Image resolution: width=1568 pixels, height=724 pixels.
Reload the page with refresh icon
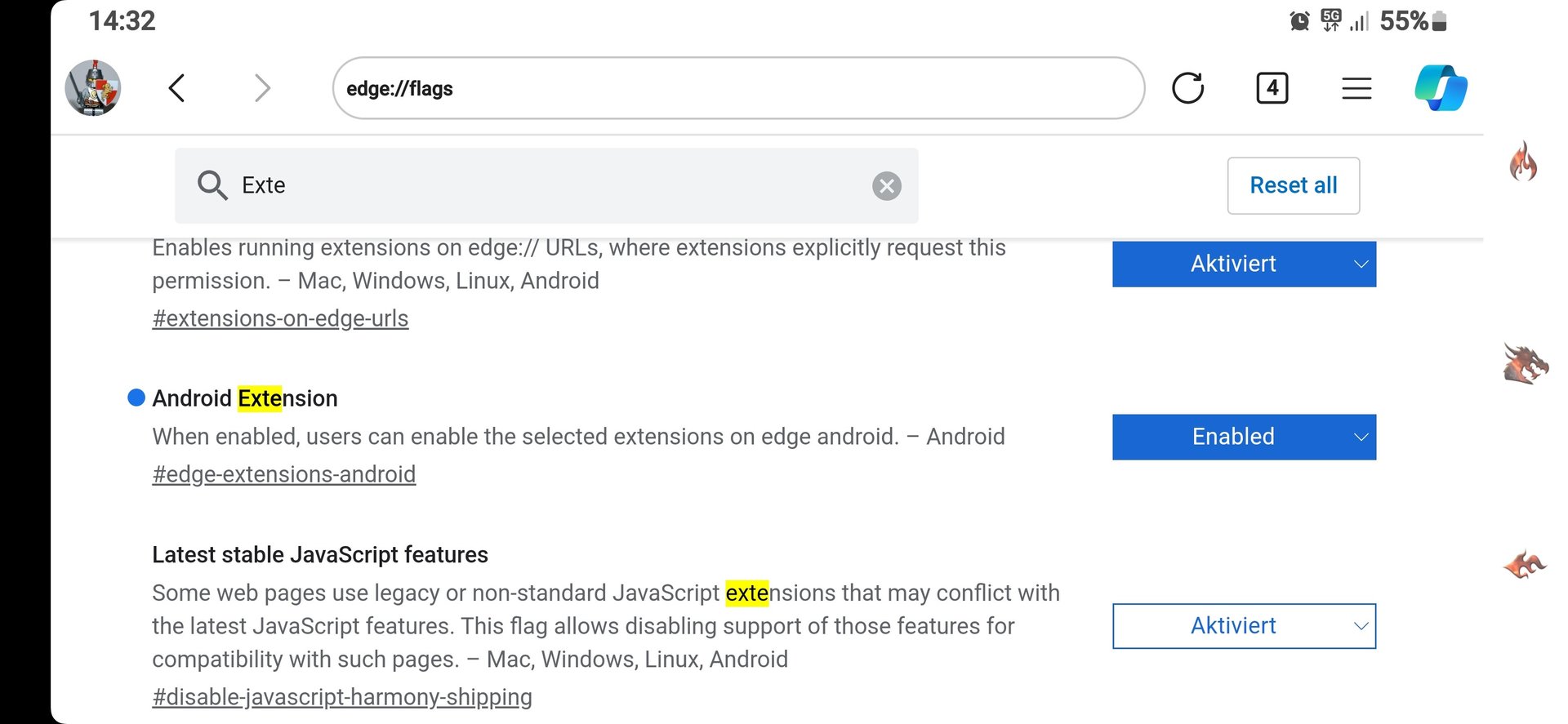[1187, 88]
